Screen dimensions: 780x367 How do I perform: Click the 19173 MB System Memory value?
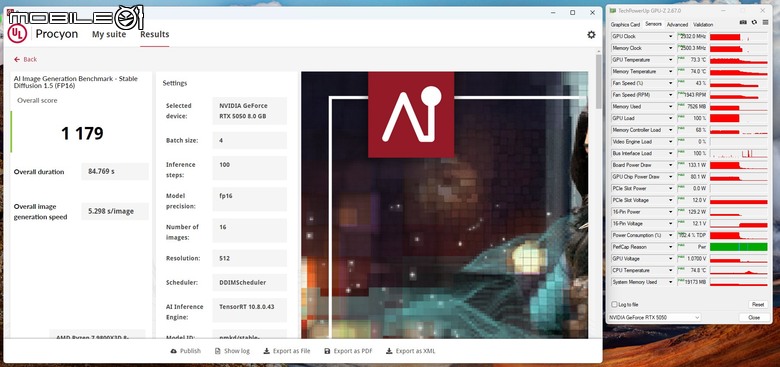693,282
